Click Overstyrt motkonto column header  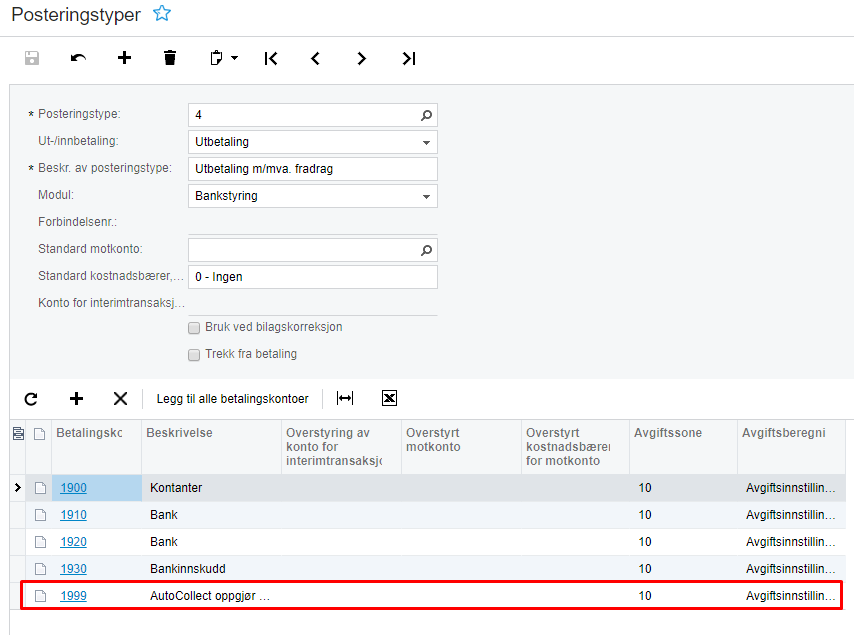pyautogui.click(x=461, y=447)
